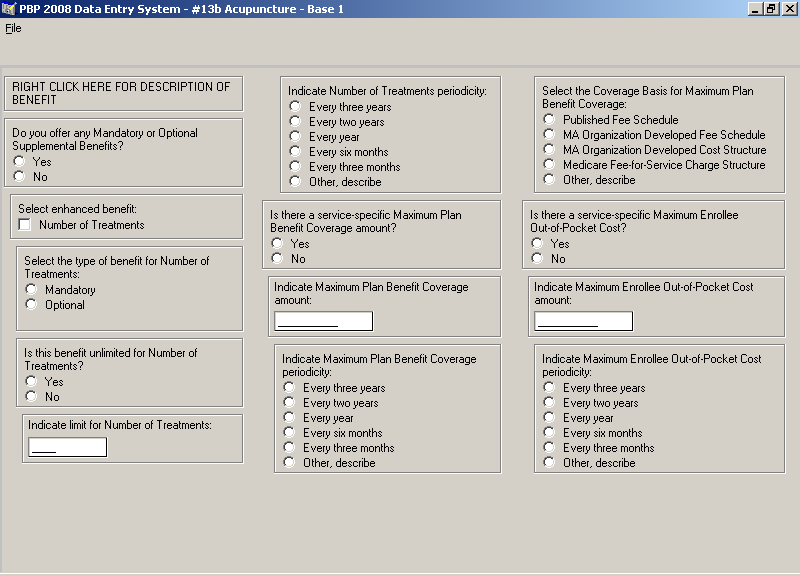Select Yes for Mandatory or Optional Supplemental Benefits
The width and height of the screenshot is (800, 576).
coord(19,161)
